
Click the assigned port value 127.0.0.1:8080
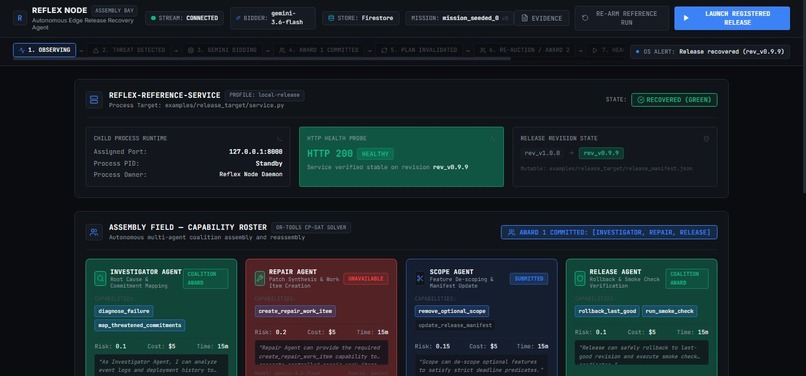(255, 152)
